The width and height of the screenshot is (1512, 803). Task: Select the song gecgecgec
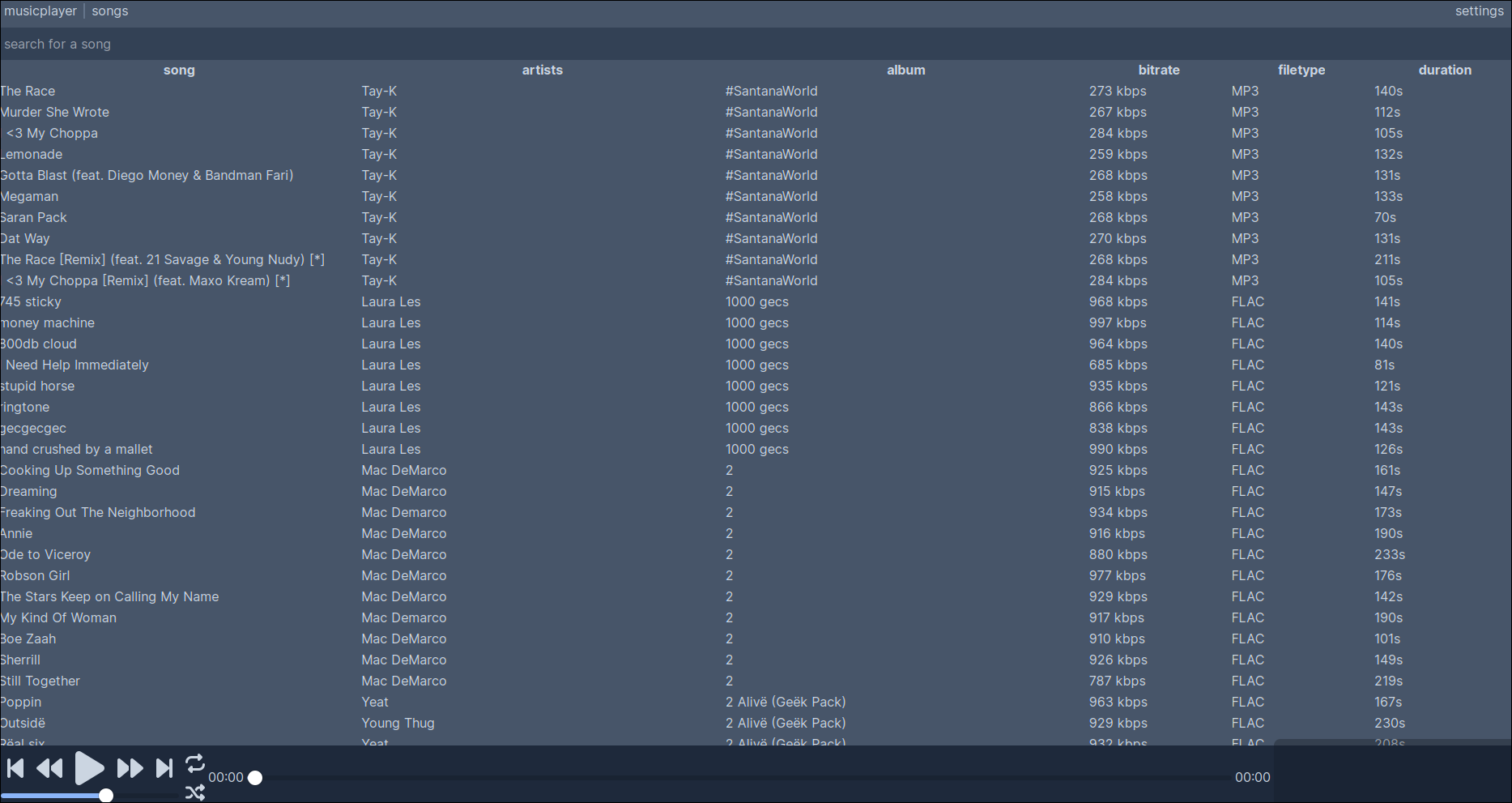(33, 429)
